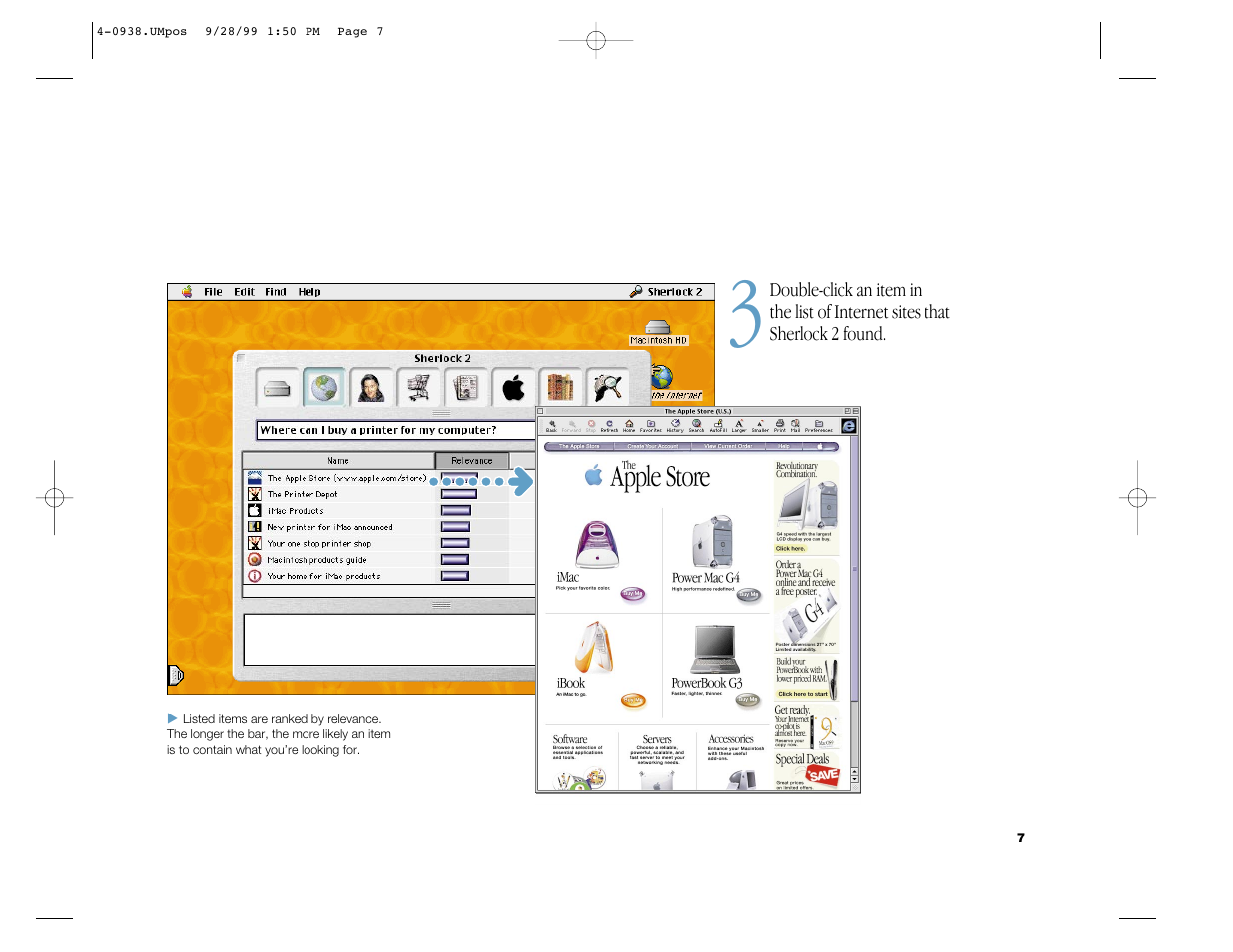Open Favorites in the browser toolbar

click(651, 426)
